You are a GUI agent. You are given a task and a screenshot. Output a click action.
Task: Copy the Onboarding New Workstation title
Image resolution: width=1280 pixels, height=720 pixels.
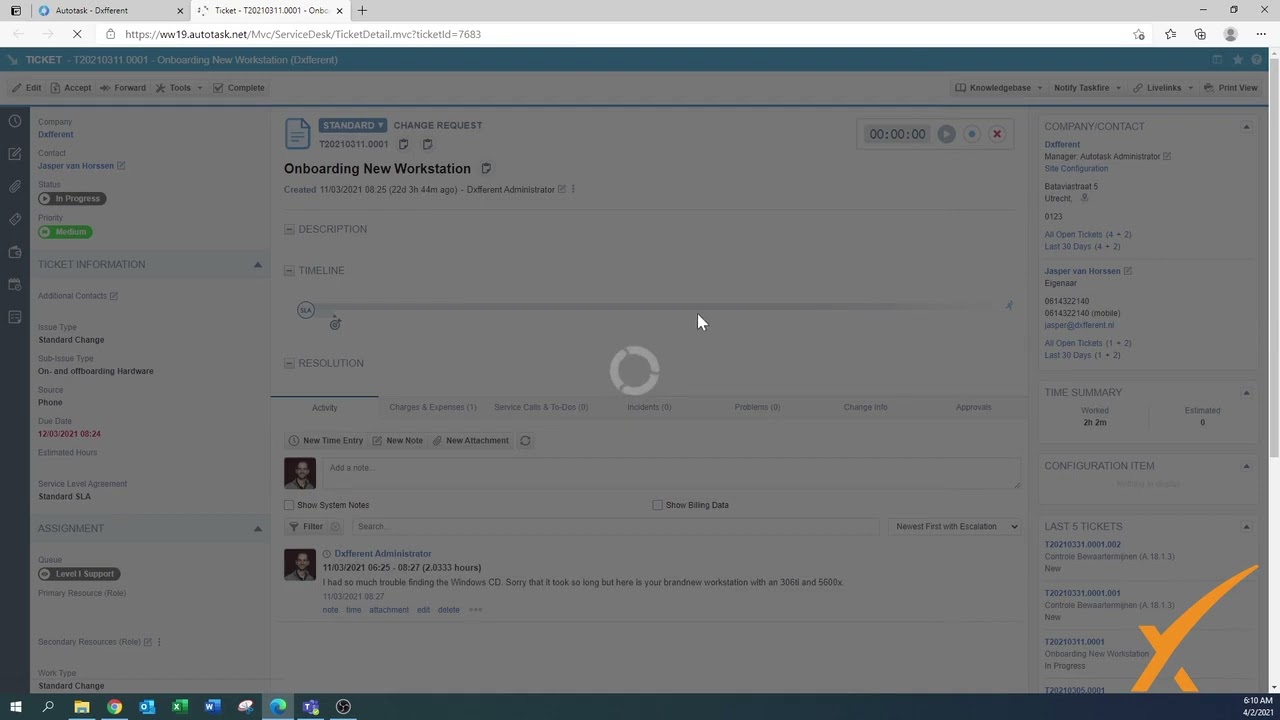tap(486, 168)
